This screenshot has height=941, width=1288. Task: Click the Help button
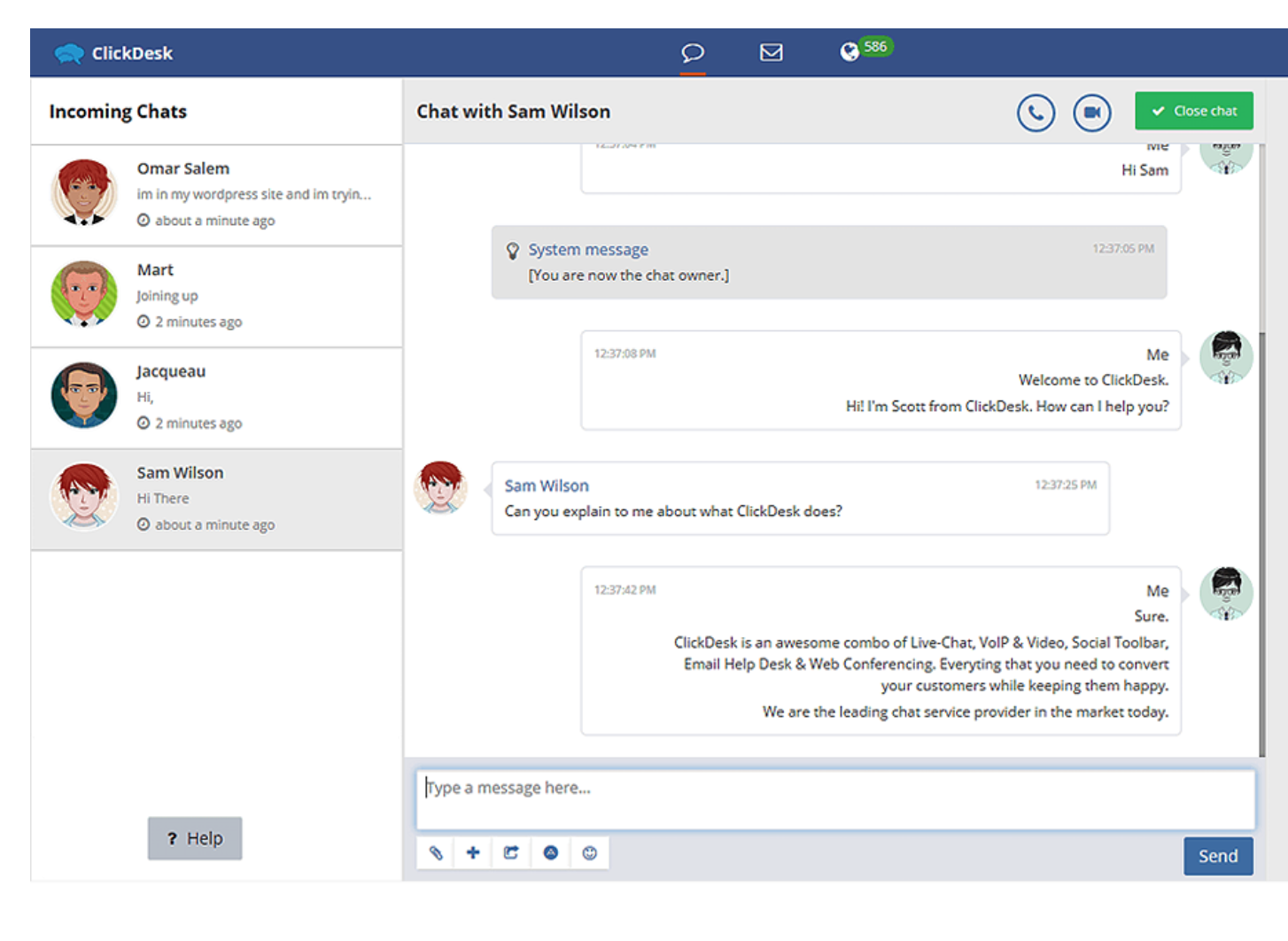[x=195, y=838]
